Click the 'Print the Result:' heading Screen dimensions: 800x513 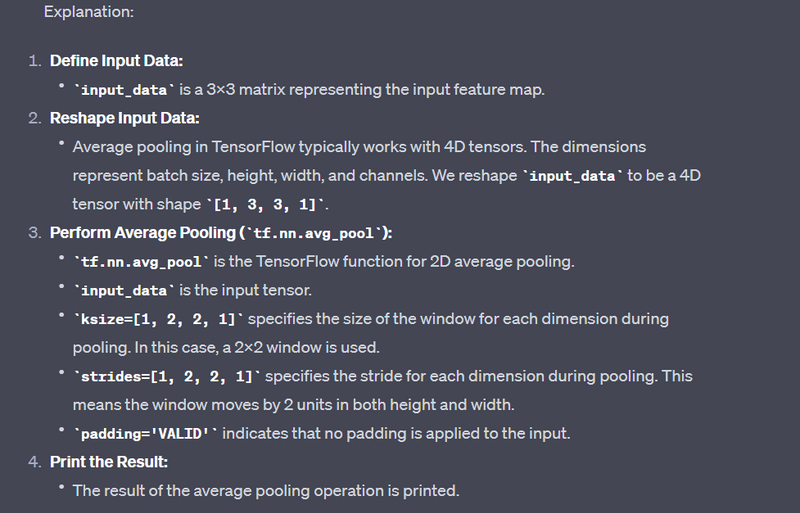tap(109, 462)
